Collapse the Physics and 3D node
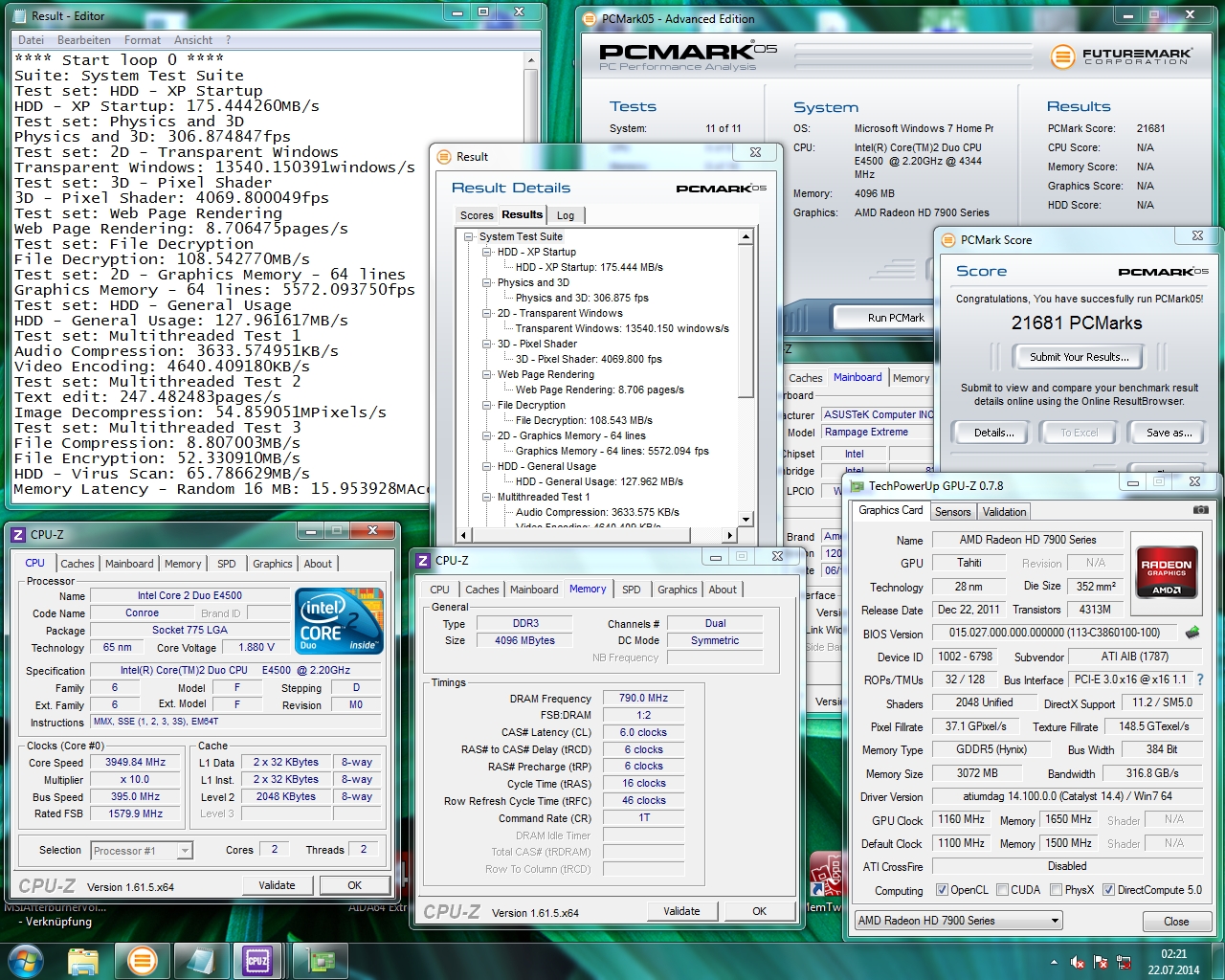 pyautogui.click(x=487, y=282)
